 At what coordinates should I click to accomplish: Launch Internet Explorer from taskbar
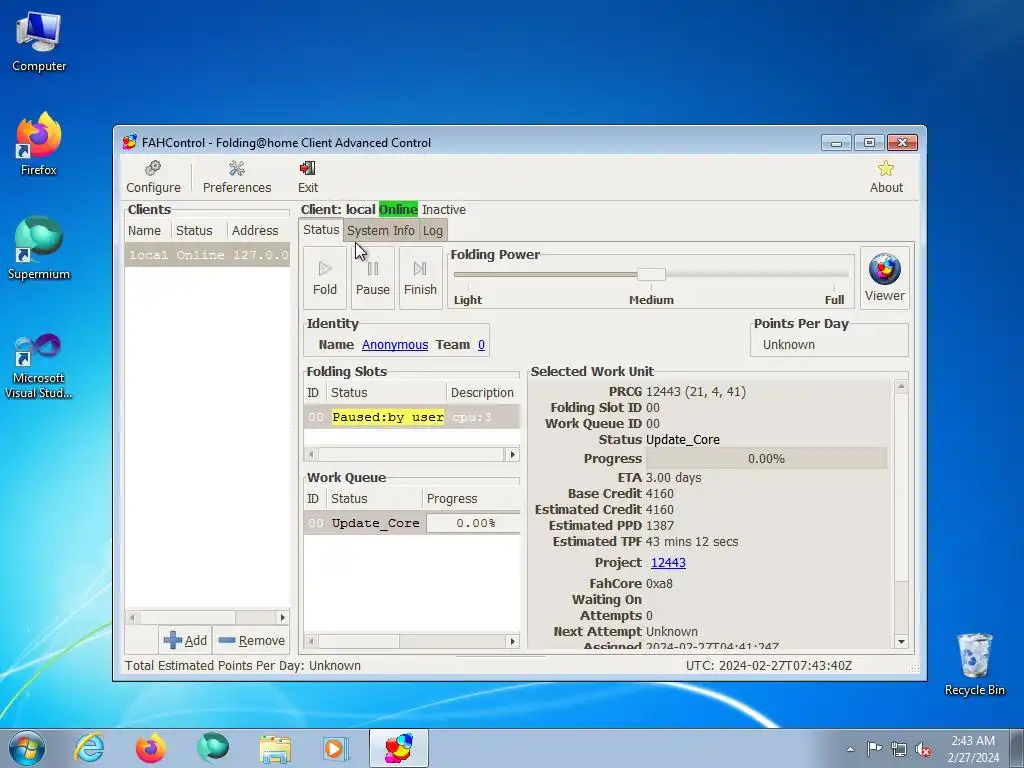pyautogui.click(x=89, y=748)
